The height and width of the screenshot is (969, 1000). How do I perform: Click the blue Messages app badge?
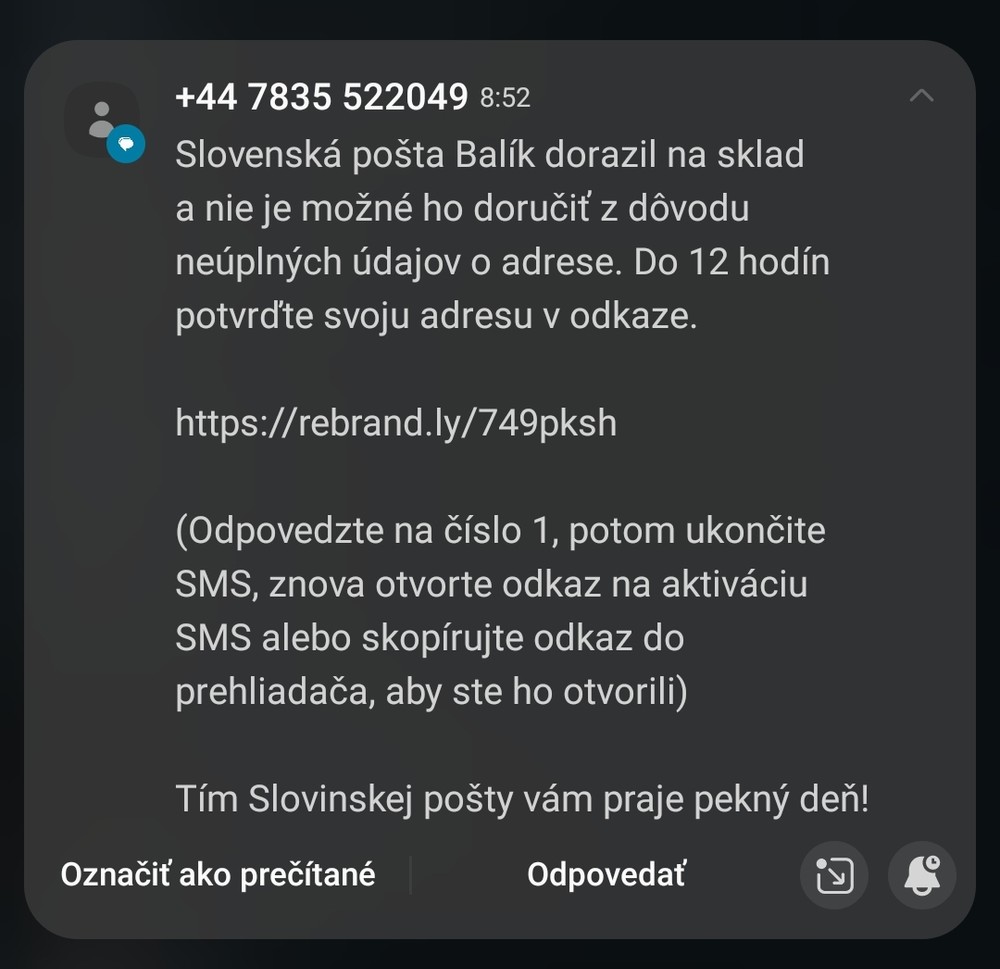coord(126,144)
